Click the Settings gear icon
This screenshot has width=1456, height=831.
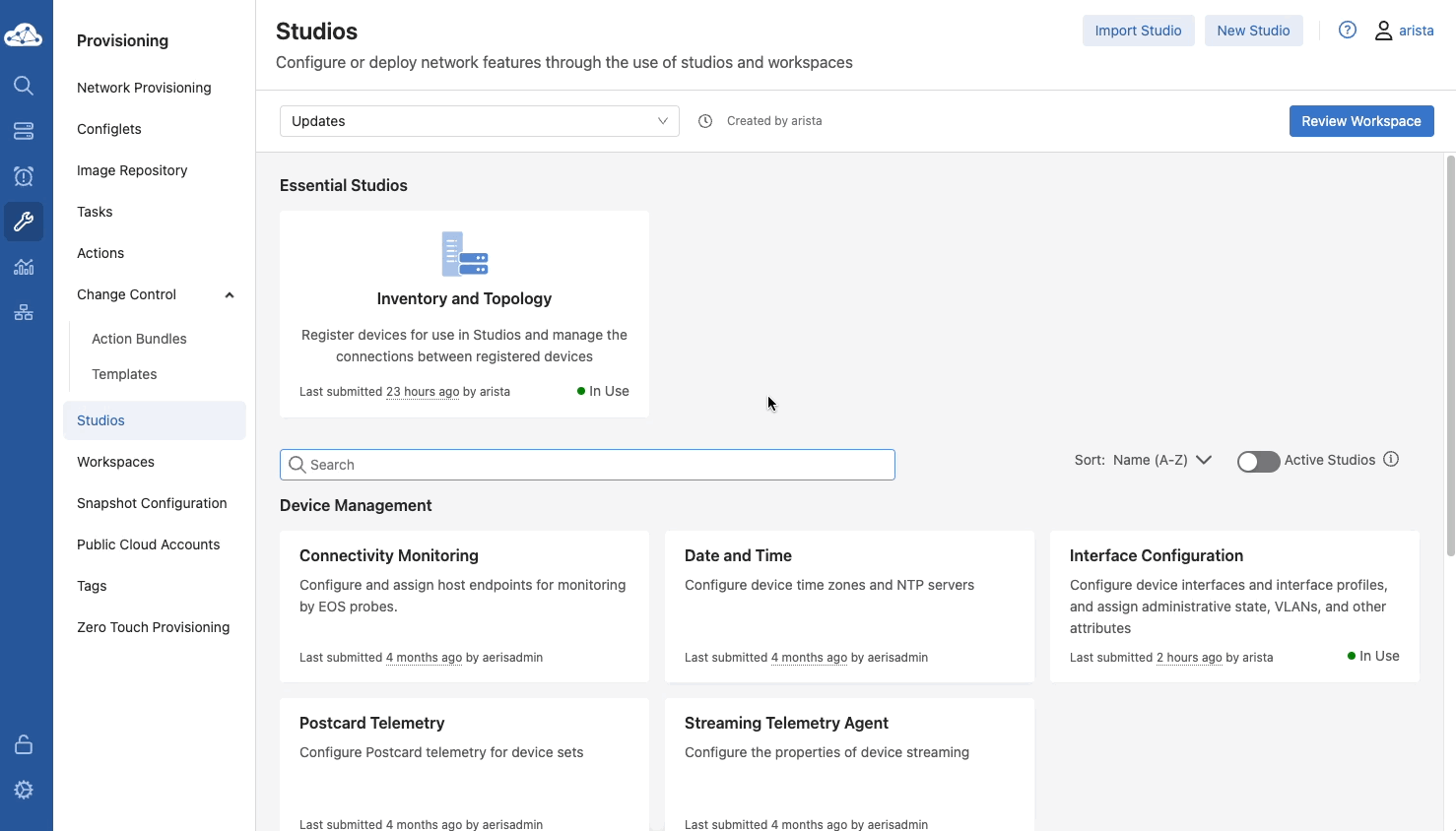point(24,790)
